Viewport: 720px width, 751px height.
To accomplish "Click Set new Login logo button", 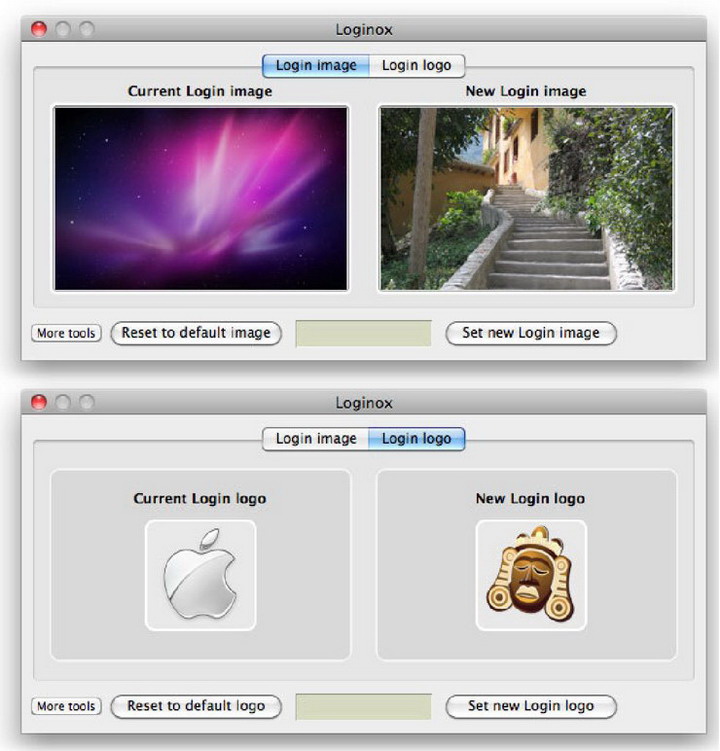I will coord(531,706).
